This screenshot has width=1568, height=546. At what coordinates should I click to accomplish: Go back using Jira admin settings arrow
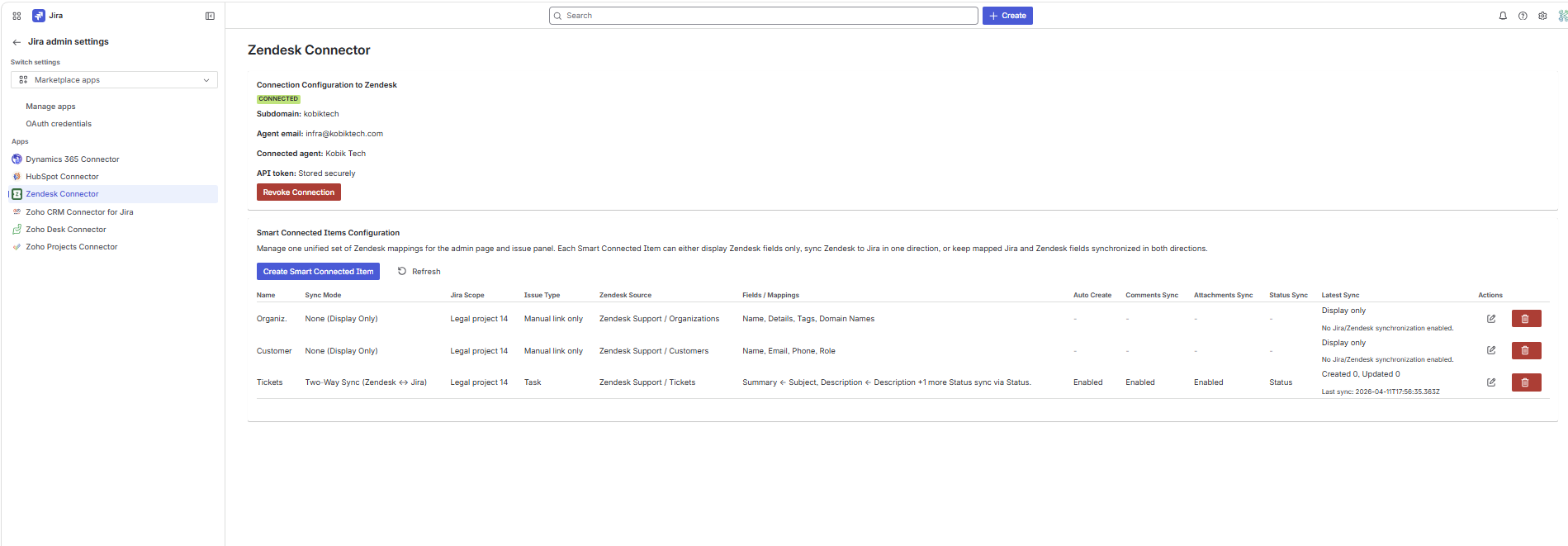17,42
